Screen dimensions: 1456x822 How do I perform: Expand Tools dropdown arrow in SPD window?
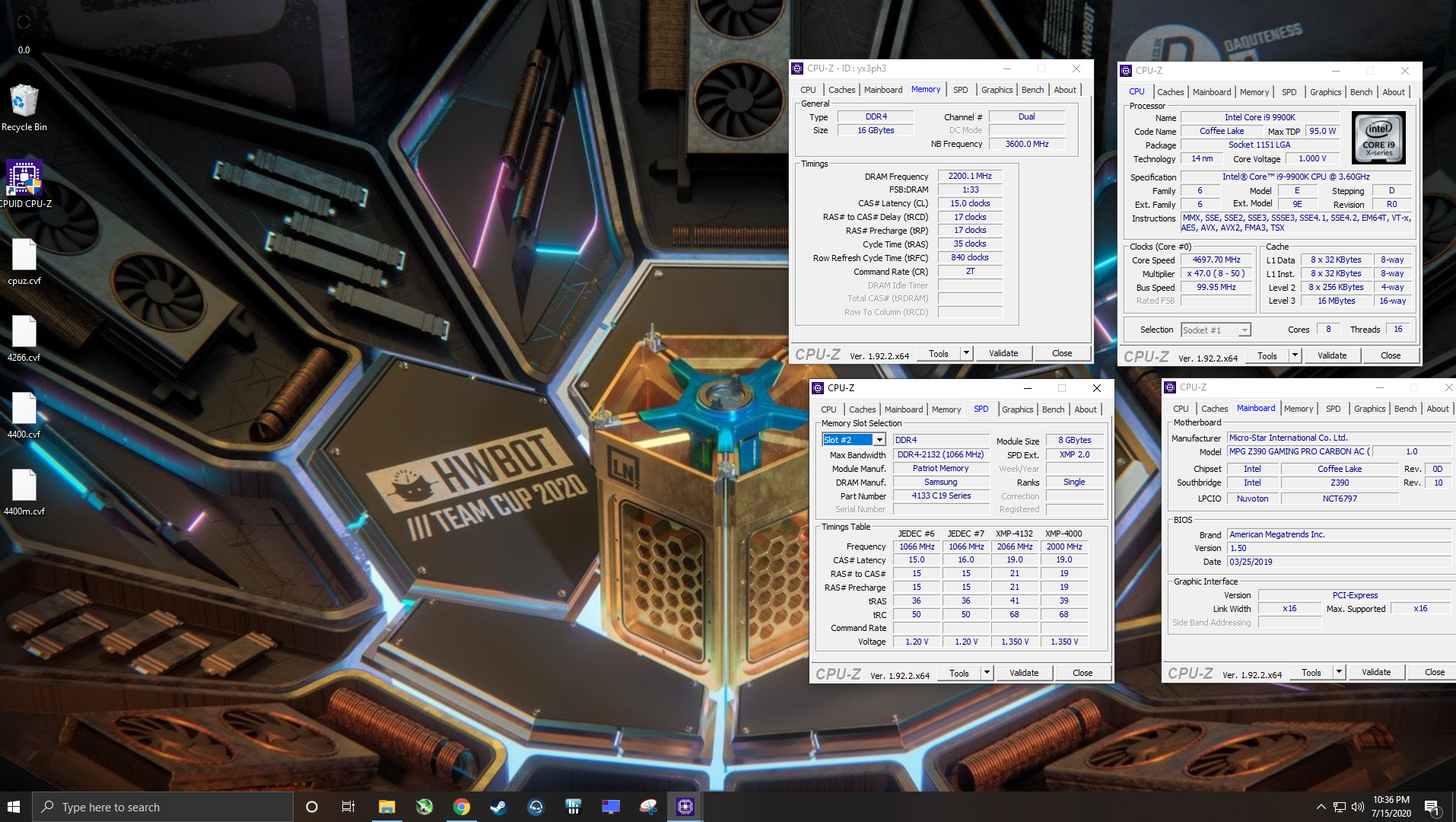pos(987,673)
